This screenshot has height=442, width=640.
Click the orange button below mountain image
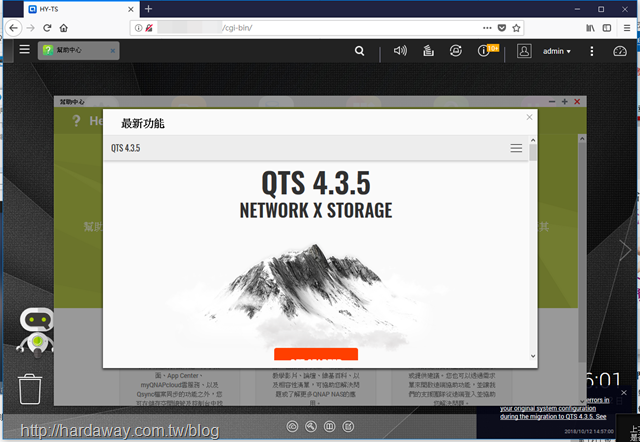316,354
